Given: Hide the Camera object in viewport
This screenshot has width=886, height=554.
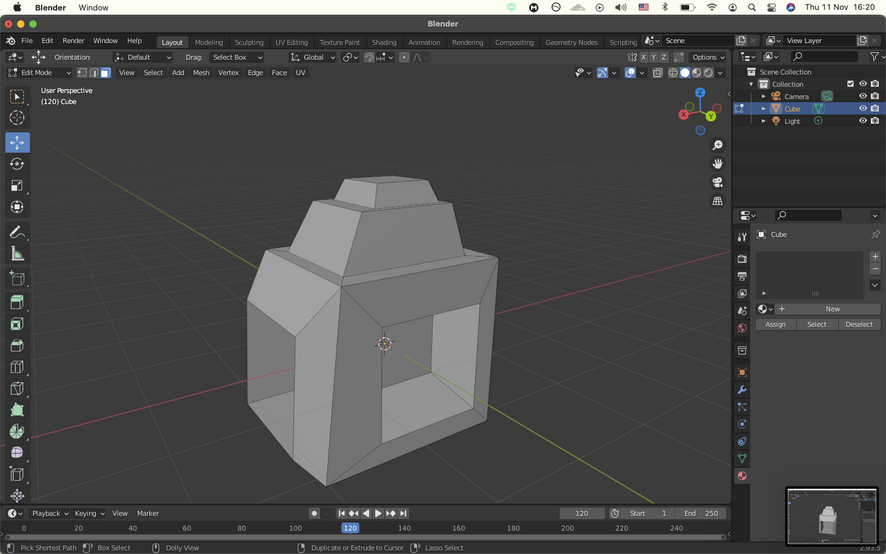Looking at the screenshot, I should pos(863,96).
